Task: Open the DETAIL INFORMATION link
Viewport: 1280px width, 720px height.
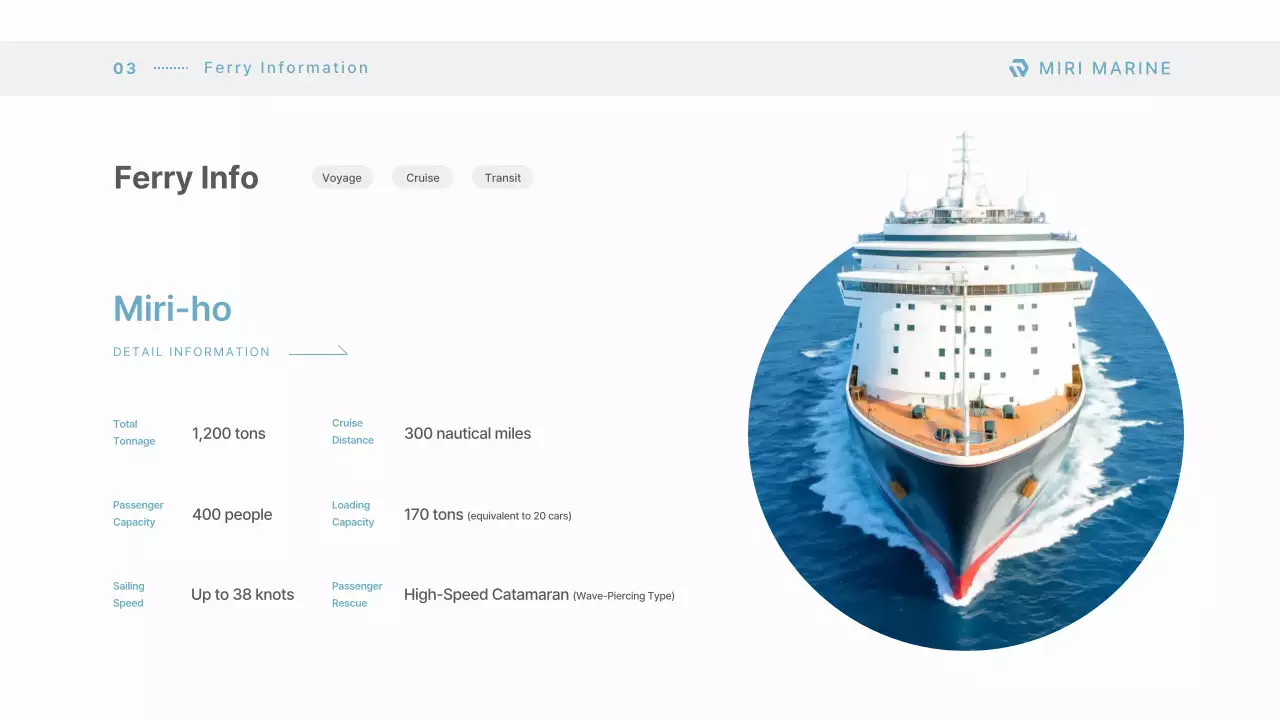Action: (x=191, y=351)
